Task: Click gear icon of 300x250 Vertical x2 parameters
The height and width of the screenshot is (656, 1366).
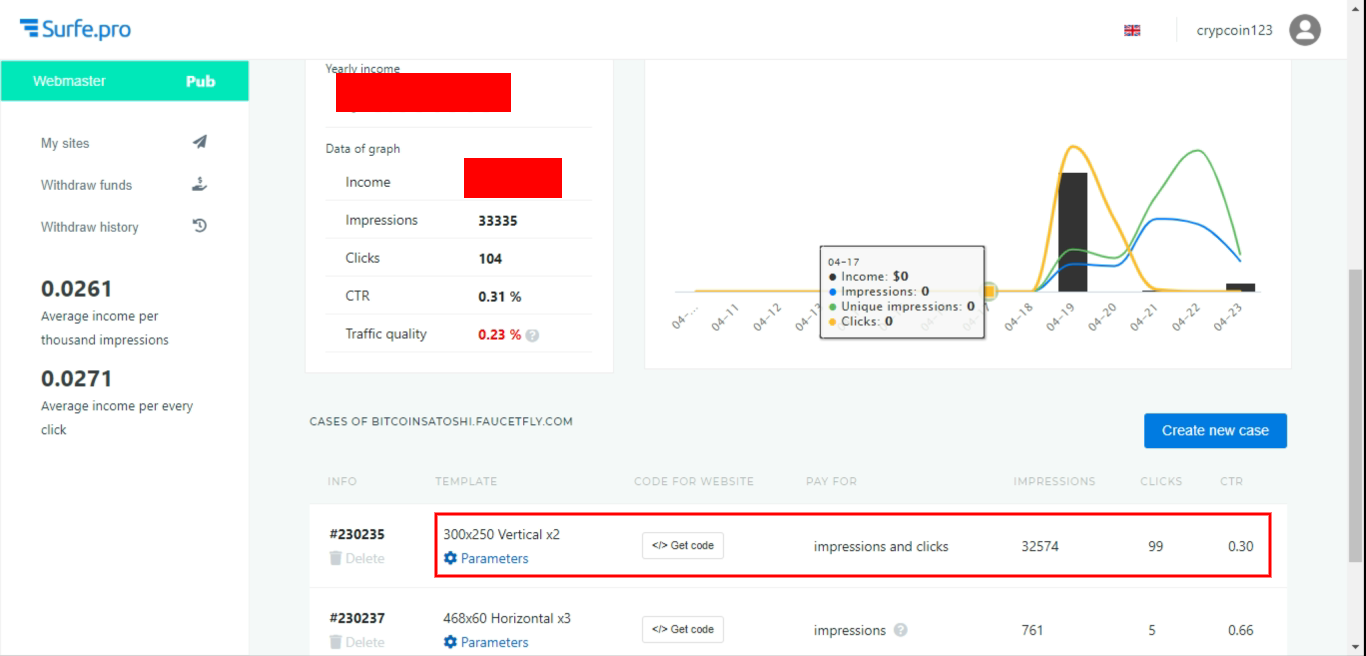Action: pyautogui.click(x=450, y=558)
